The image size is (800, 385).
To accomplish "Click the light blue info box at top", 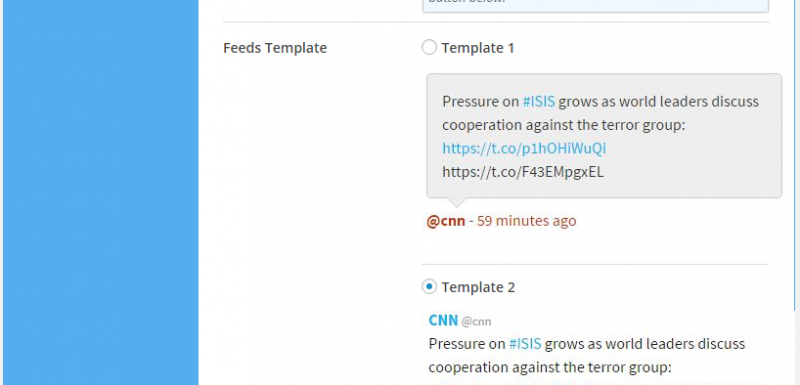I will pyautogui.click(x=595, y=6).
